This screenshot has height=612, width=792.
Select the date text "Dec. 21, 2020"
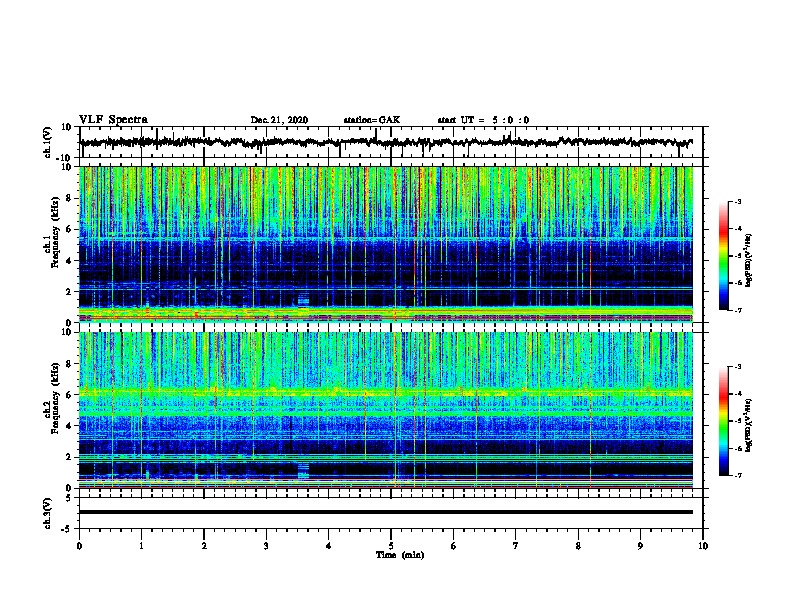tap(279, 120)
